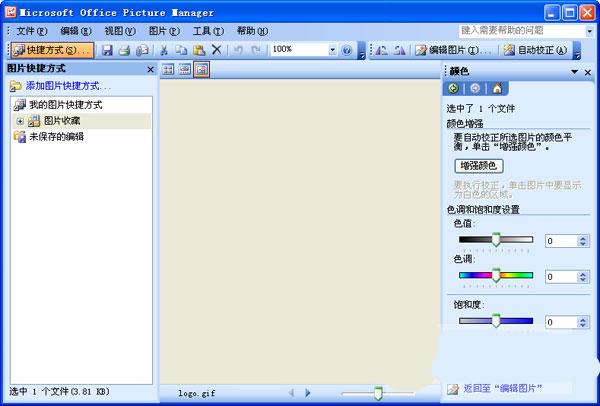Go back in the 颜色 task pane
This screenshot has height=406, width=600.
453,88
